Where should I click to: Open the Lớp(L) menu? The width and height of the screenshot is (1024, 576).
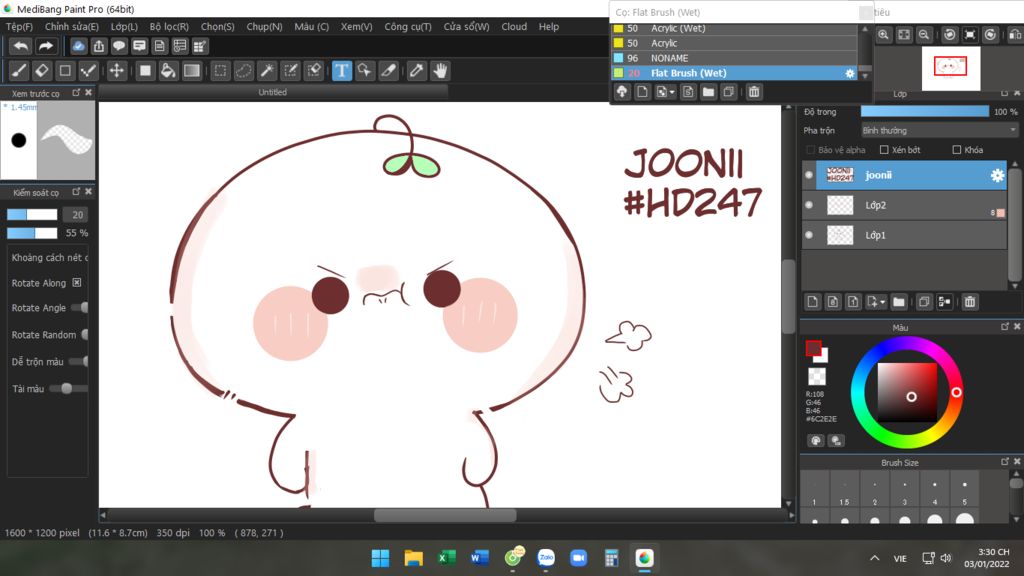(x=124, y=27)
